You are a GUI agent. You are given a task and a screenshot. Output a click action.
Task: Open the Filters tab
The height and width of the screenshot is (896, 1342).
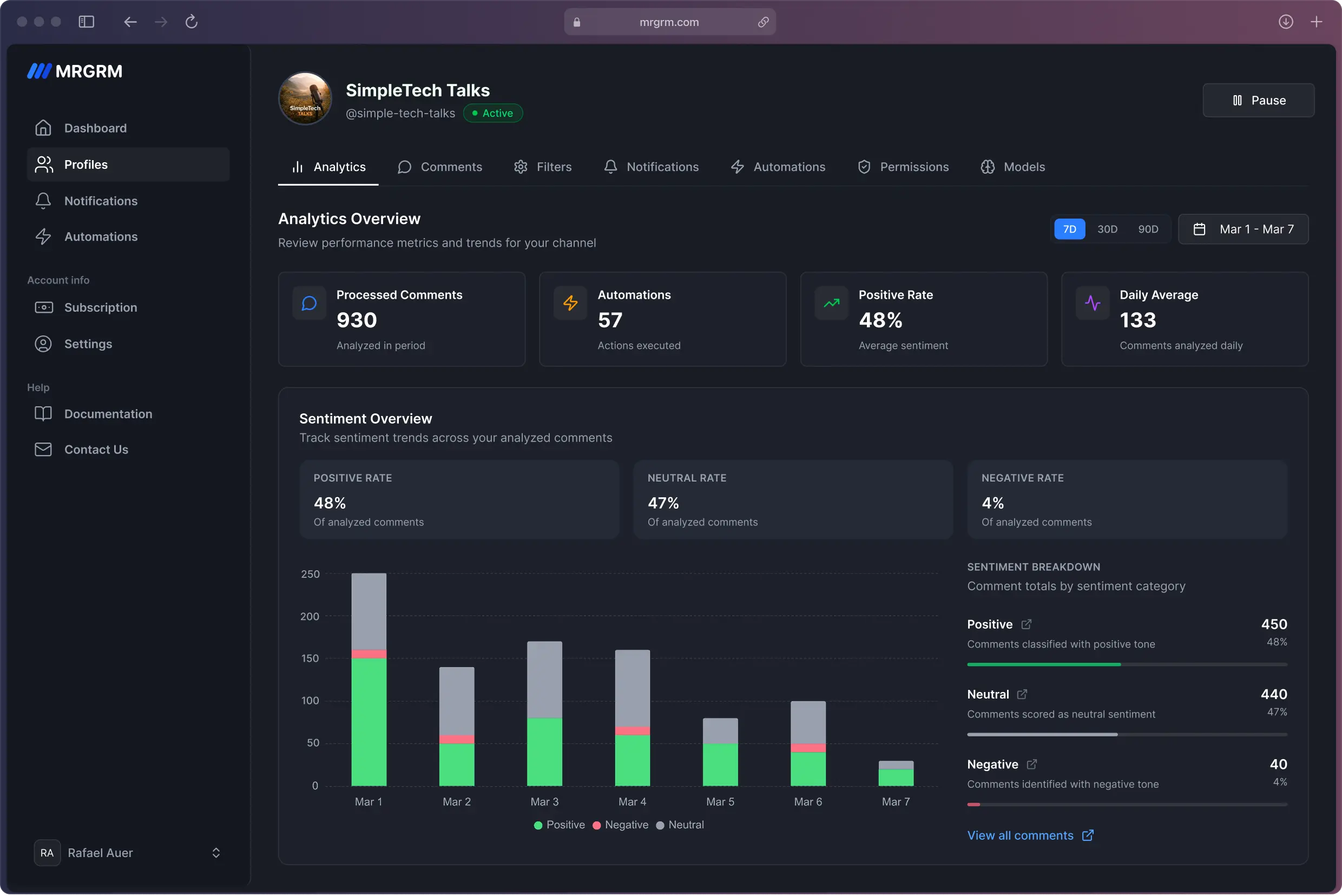pos(543,166)
